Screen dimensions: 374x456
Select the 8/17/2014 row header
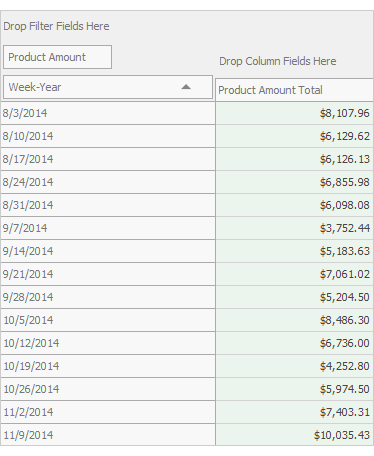(x=108, y=159)
